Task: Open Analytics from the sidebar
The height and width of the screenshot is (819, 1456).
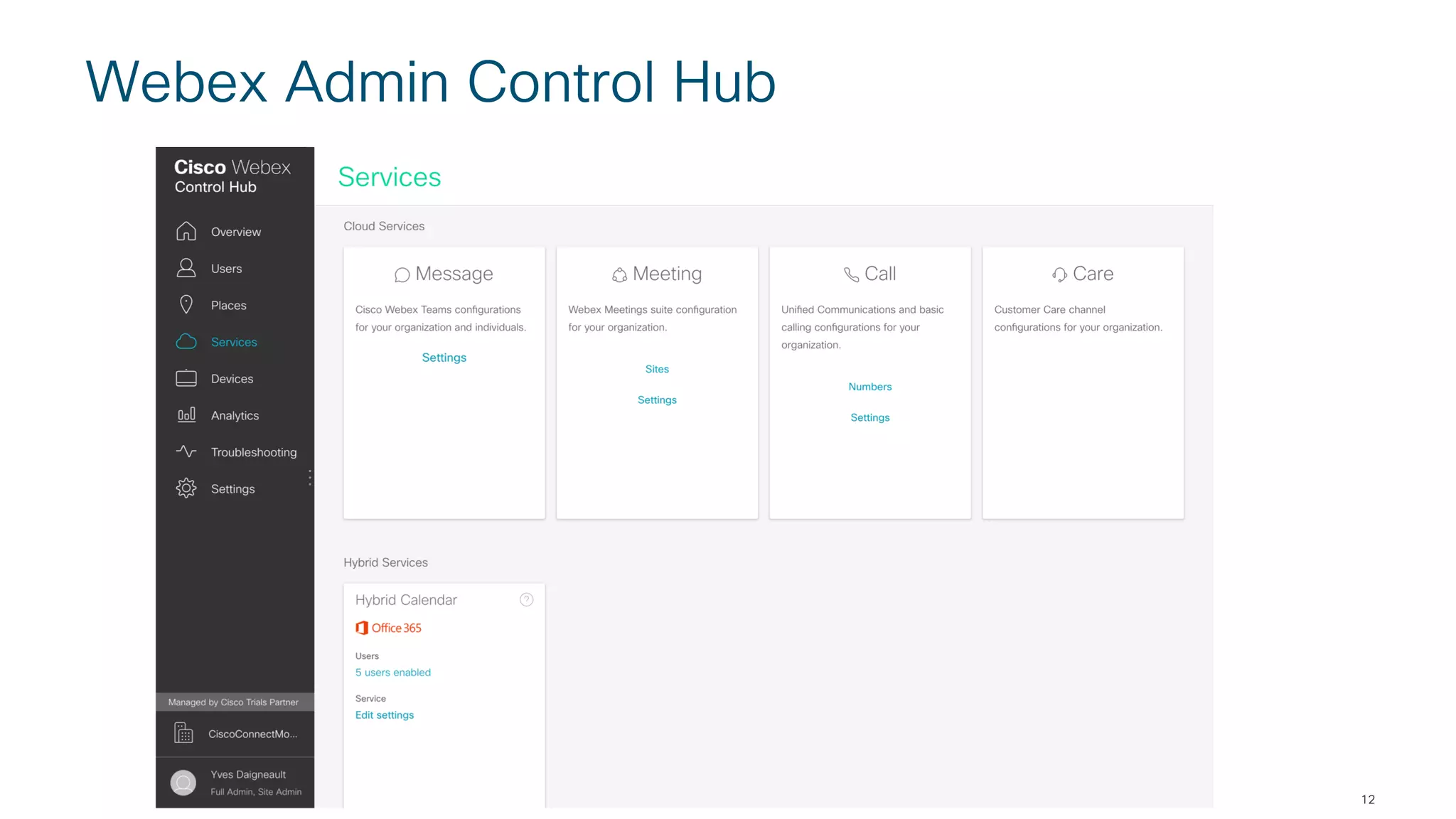Action: pos(235,415)
